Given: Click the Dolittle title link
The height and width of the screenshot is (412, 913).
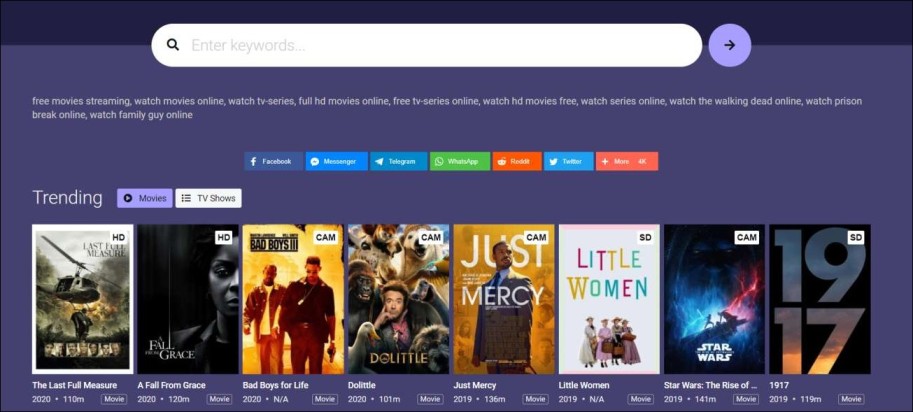Looking at the screenshot, I should tap(362, 385).
